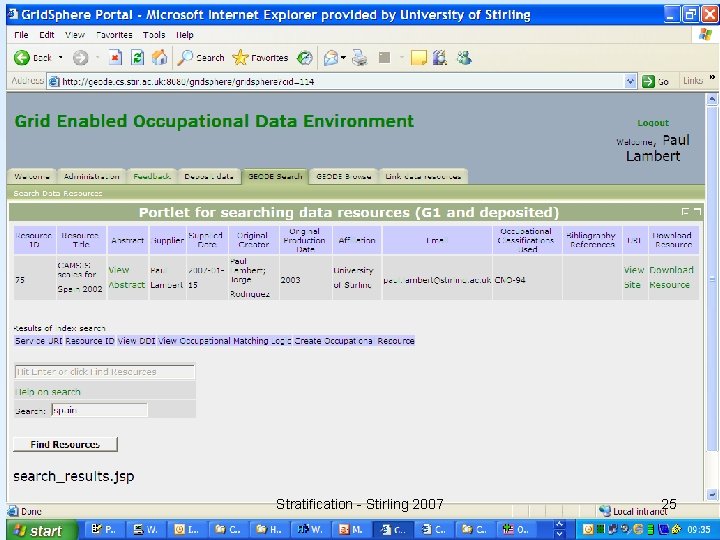Click the browser Back arrow icon
720x540 pixels.
pyautogui.click(x=19, y=58)
